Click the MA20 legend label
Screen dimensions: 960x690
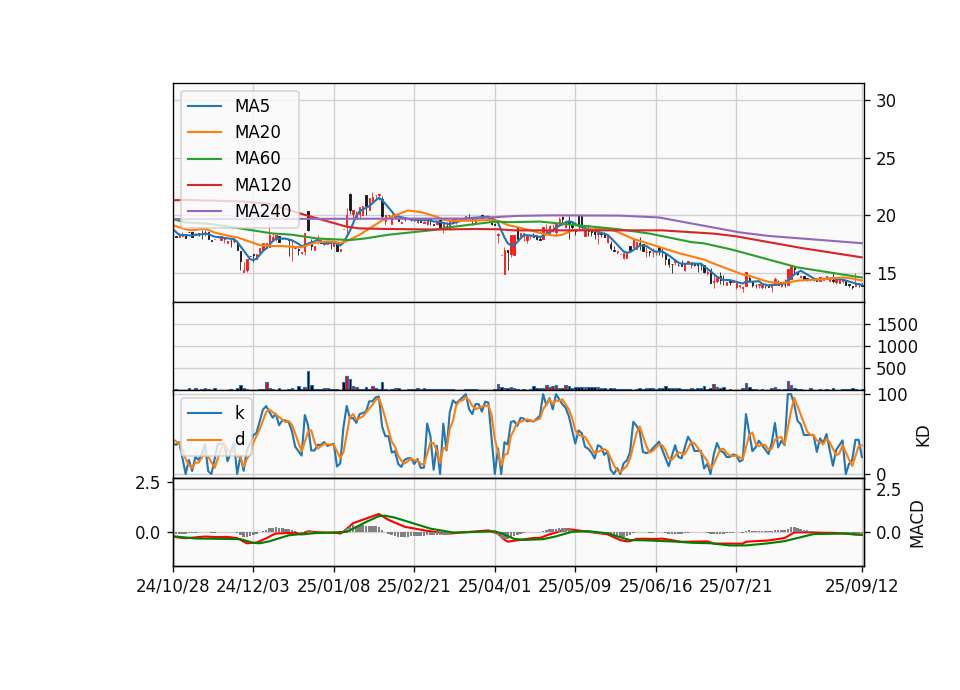[x=257, y=132]
